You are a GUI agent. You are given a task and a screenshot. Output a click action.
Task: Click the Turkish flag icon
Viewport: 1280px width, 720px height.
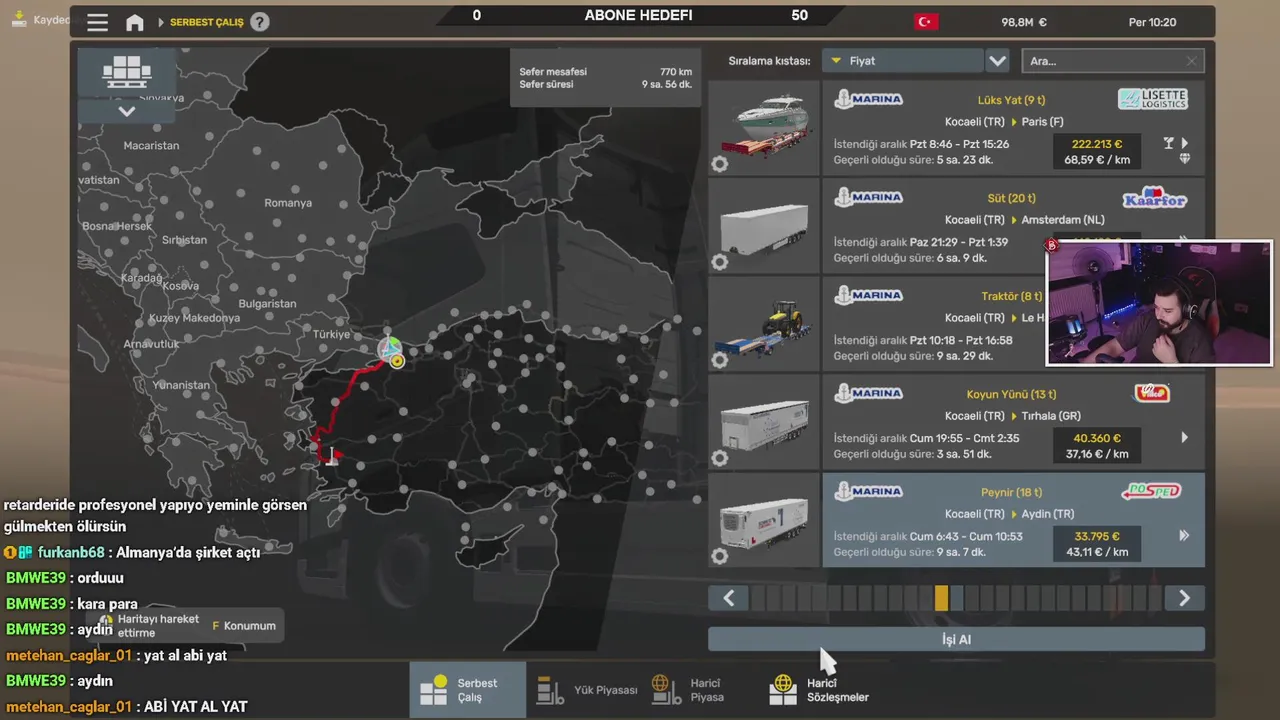[926, 22]
